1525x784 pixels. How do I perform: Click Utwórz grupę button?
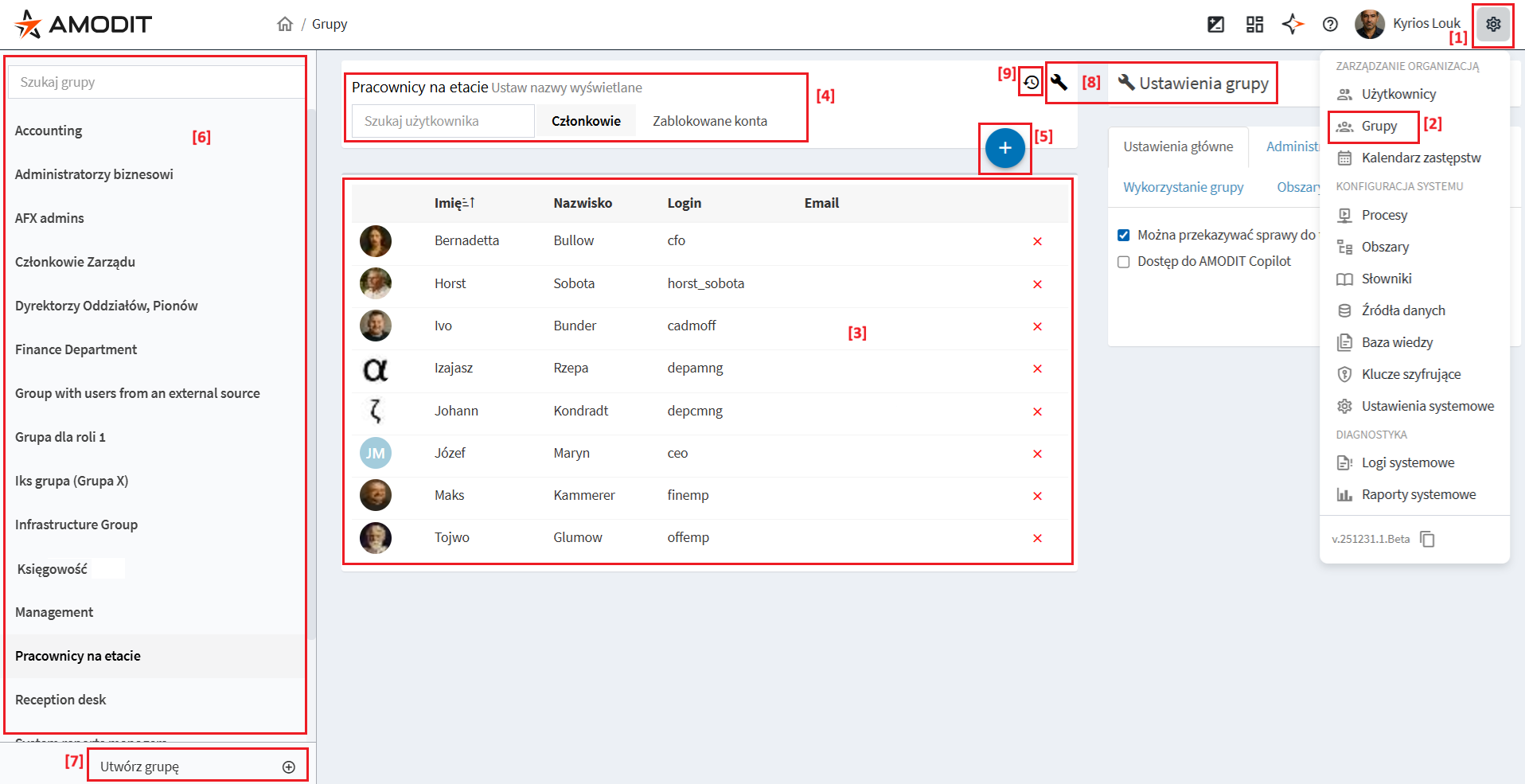pyautogui.click(x=197, y=766)
